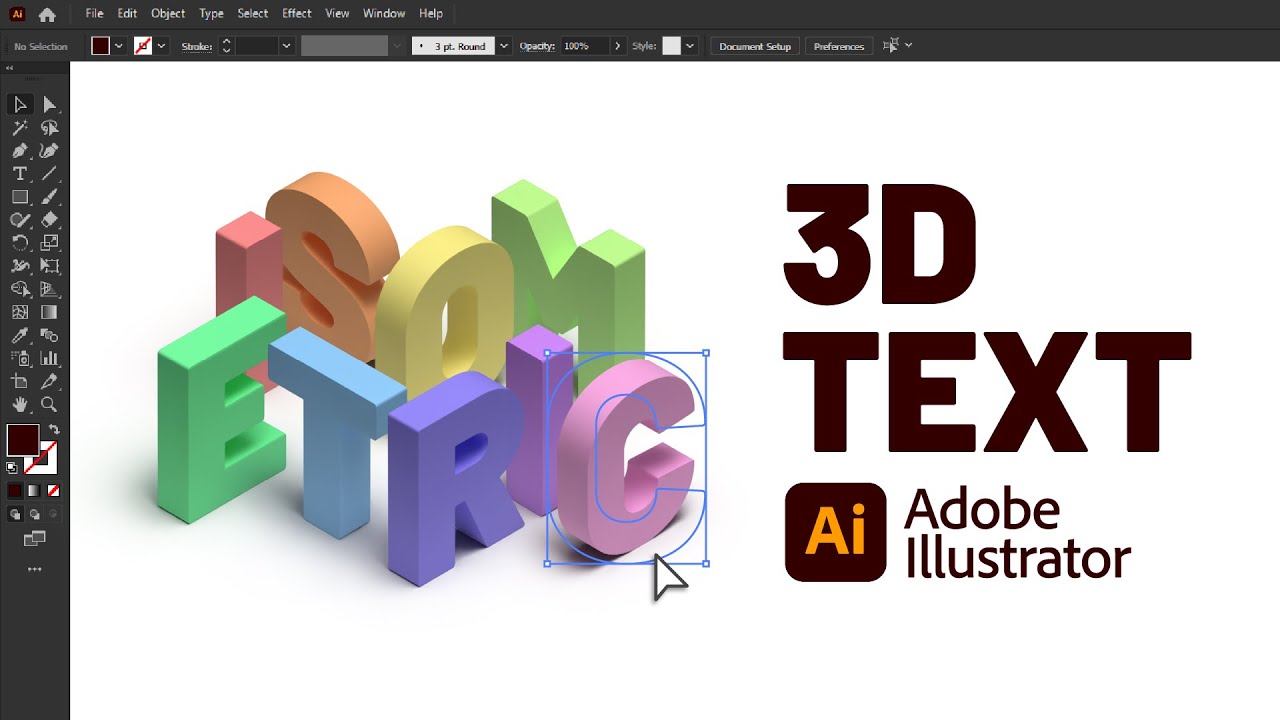Click the Home icon in the top bar
Viewport: 1280px width, 720px height.
(x=47, y=14)
